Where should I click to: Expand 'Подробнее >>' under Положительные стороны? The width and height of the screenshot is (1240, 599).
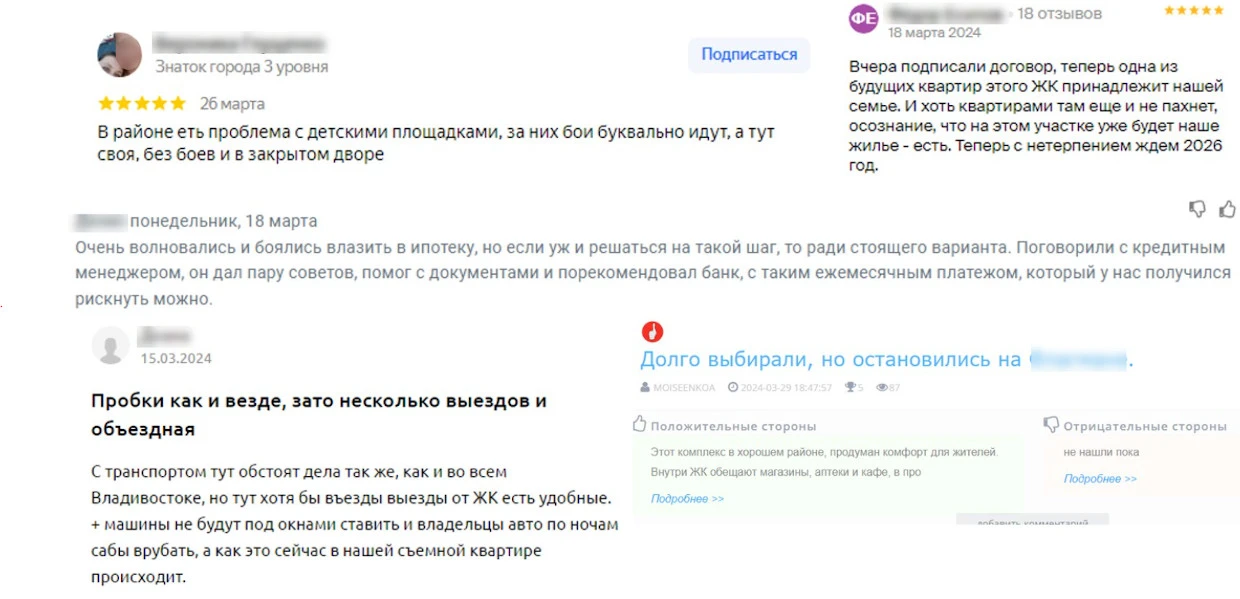687,498
